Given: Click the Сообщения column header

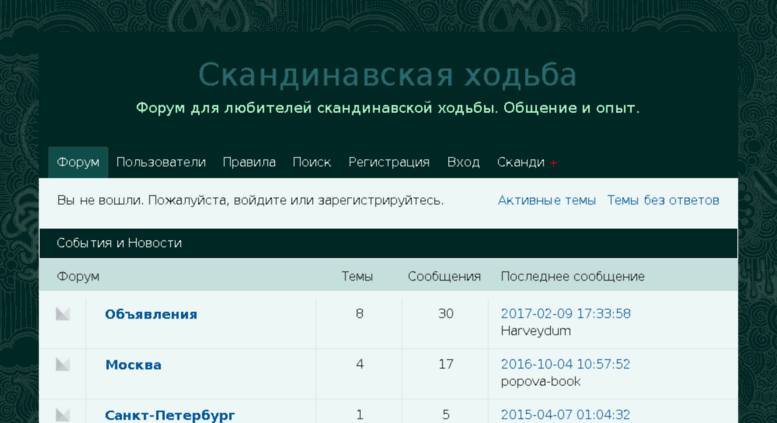Looking at the screenshot, I should coord(444,276).
